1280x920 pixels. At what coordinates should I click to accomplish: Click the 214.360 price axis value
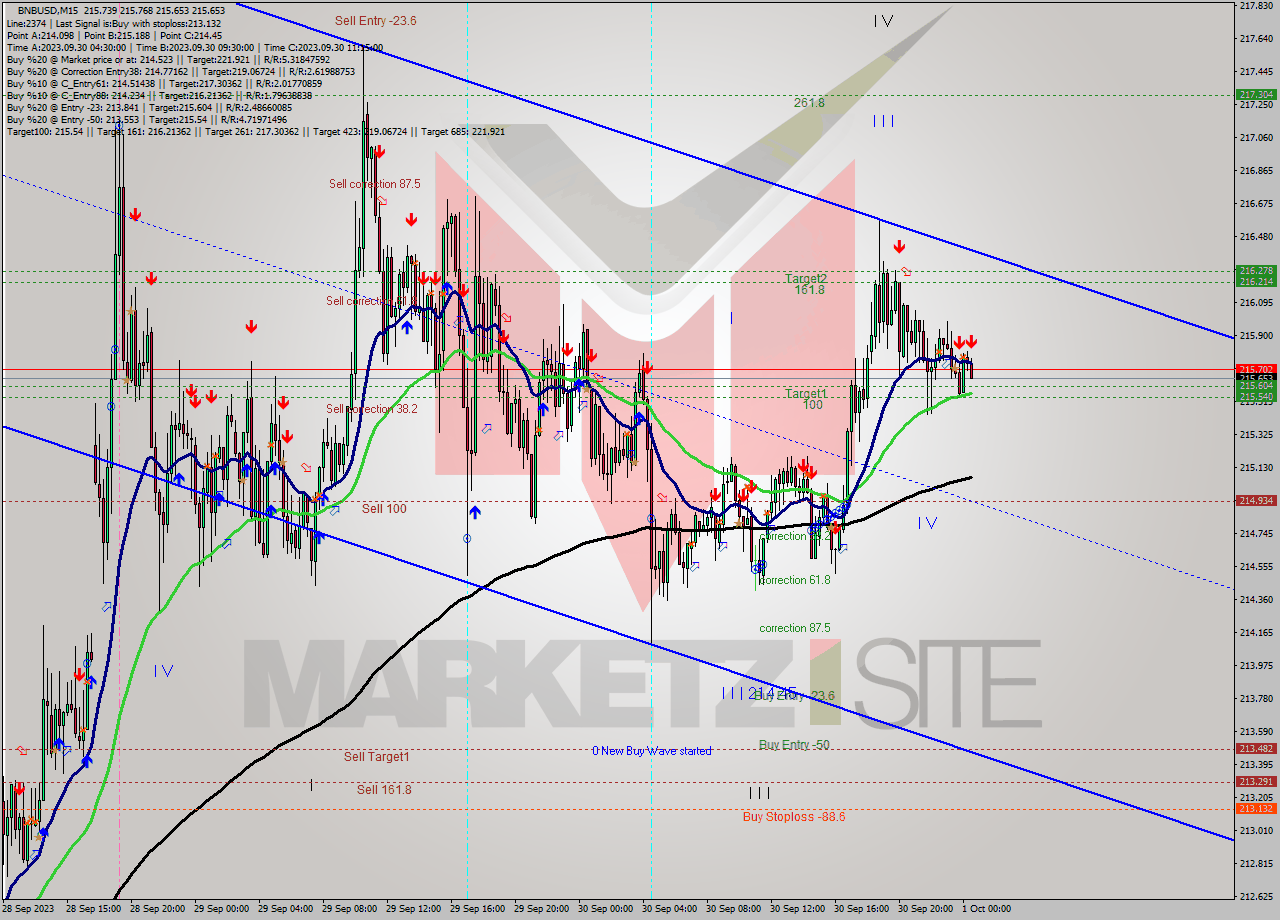coord(1256,600)
